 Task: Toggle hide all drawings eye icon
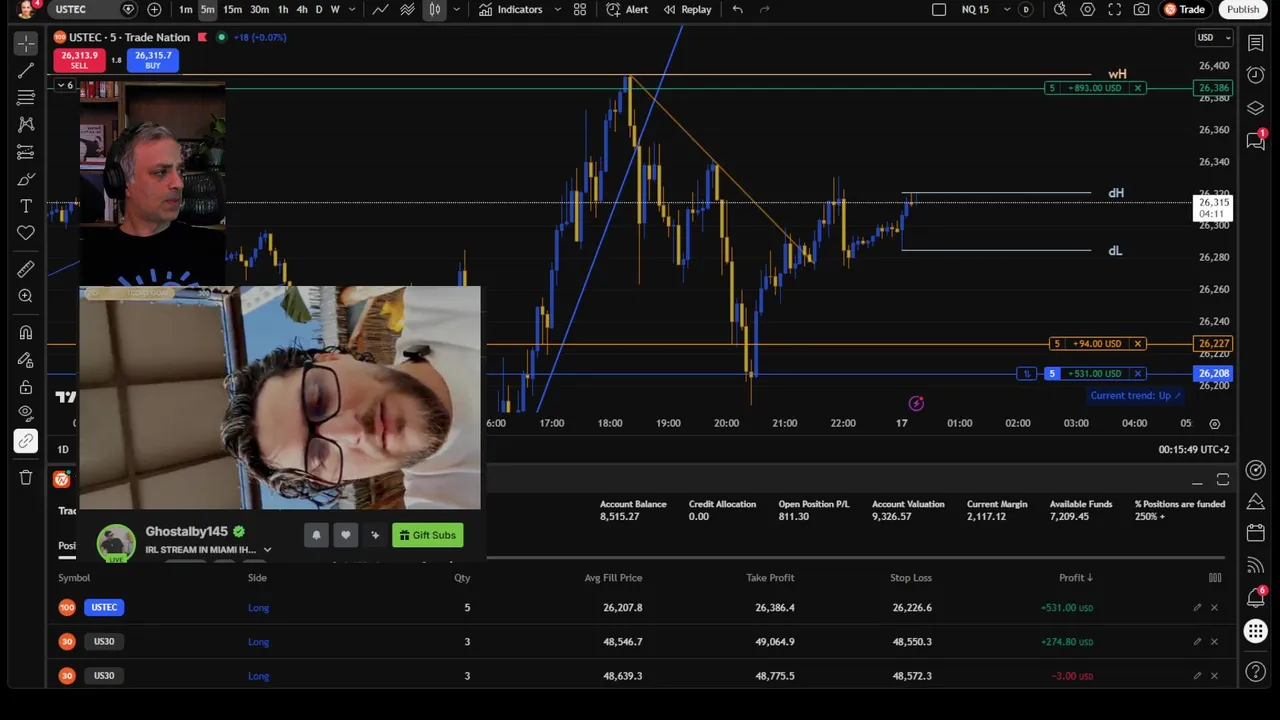click(26, 414)
